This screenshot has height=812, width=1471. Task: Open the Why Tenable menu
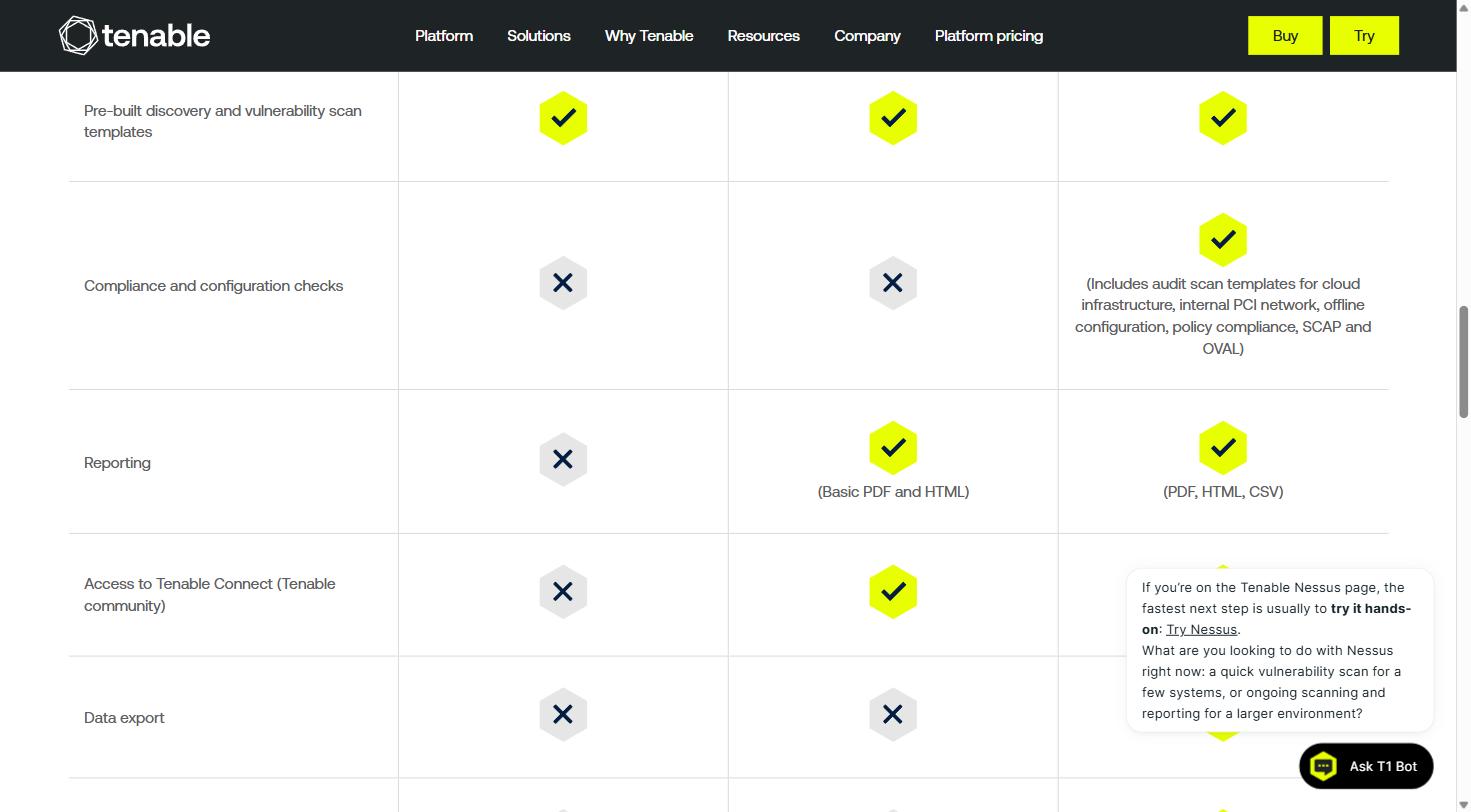coord(649,36)
